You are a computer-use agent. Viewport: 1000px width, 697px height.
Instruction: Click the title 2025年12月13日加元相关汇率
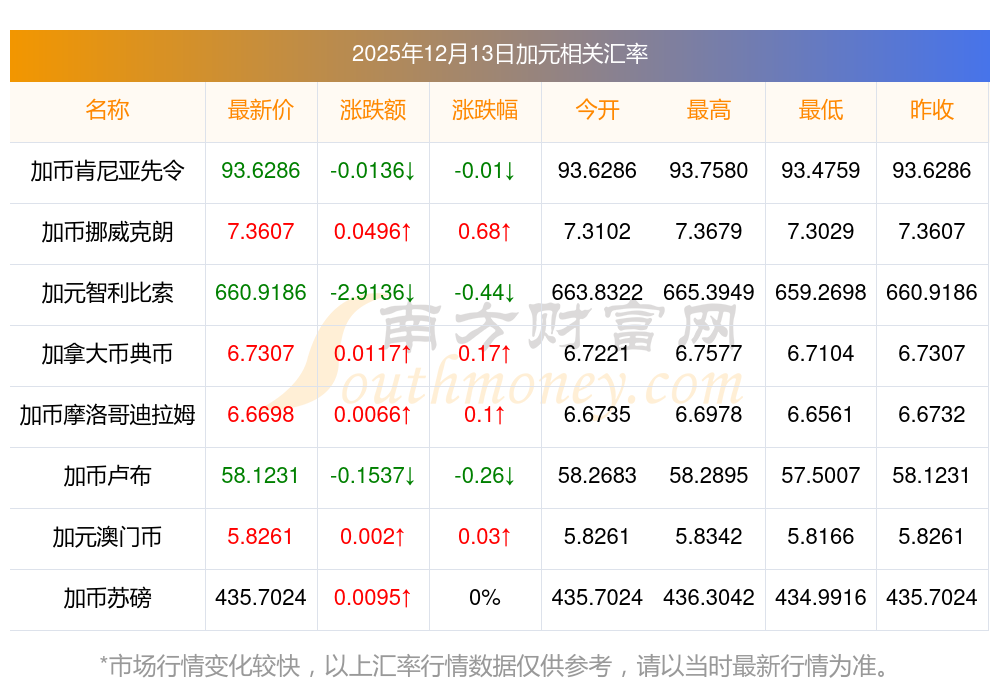coord(499,54)
